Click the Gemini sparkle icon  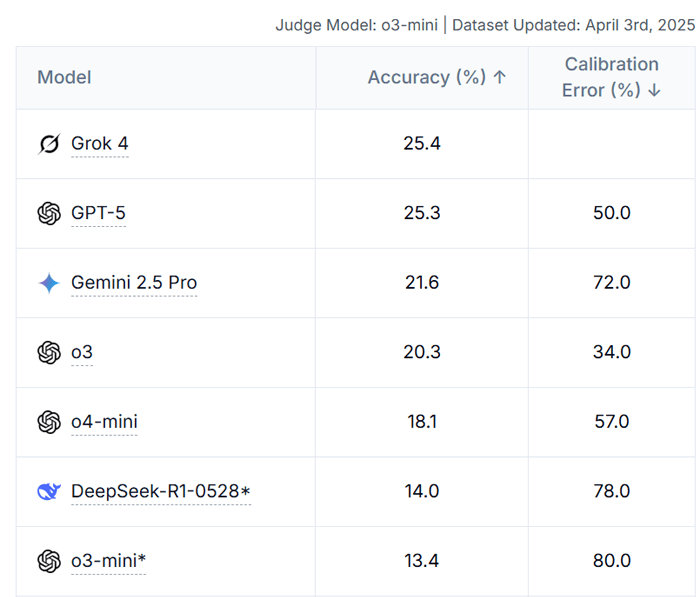pyautogui.click(x=49, y=283)
